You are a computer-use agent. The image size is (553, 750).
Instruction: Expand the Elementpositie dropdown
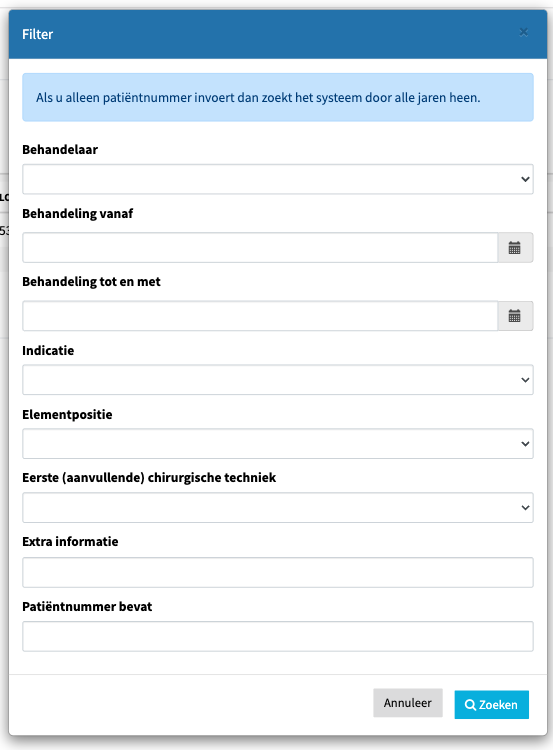tap(277, 444)
